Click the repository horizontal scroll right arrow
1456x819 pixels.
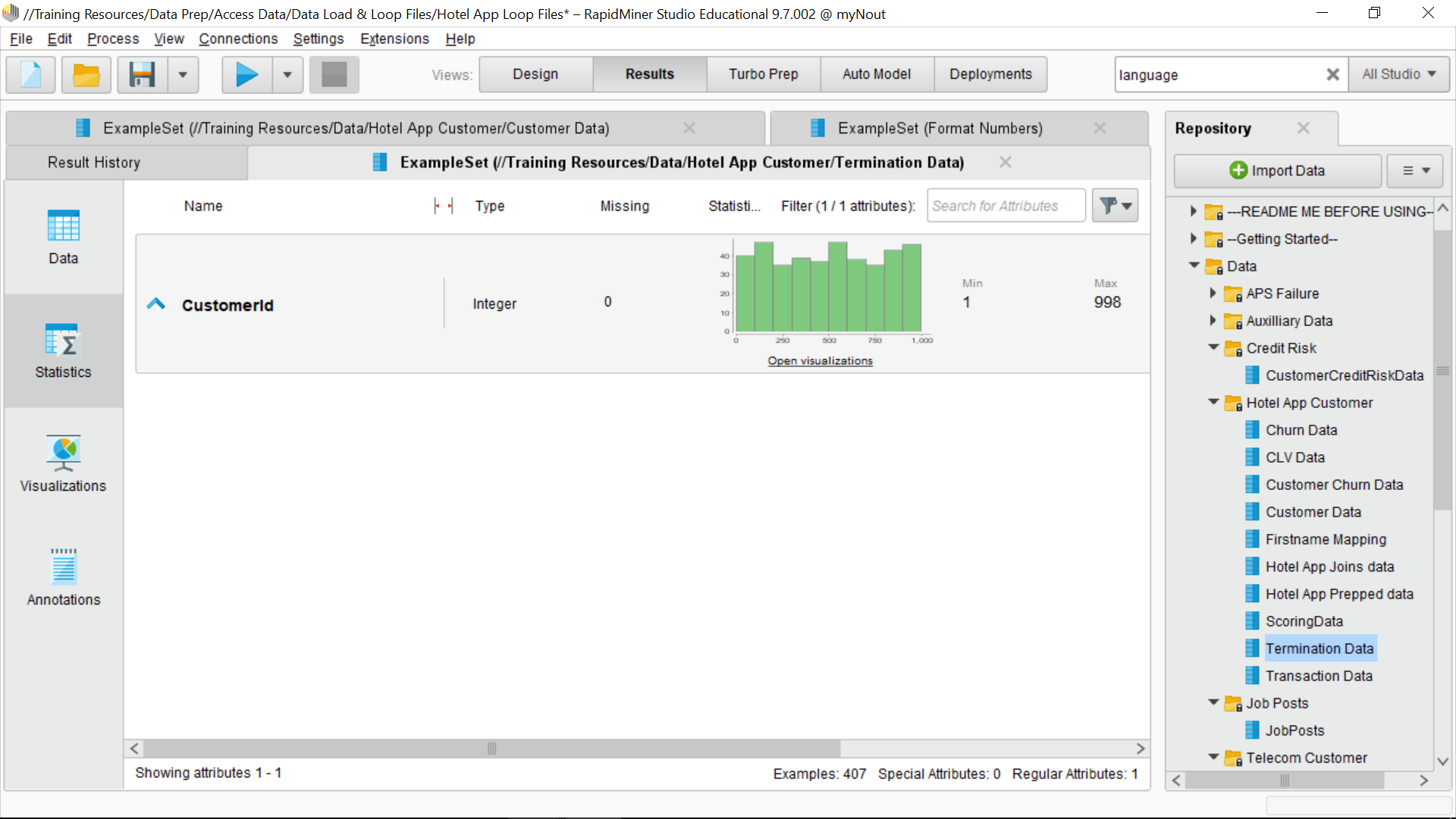(1423, 780)
